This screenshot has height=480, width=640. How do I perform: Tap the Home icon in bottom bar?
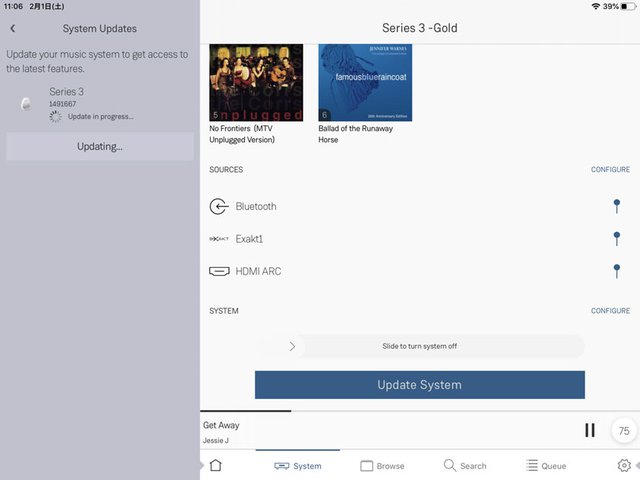(x=215, y=465)
